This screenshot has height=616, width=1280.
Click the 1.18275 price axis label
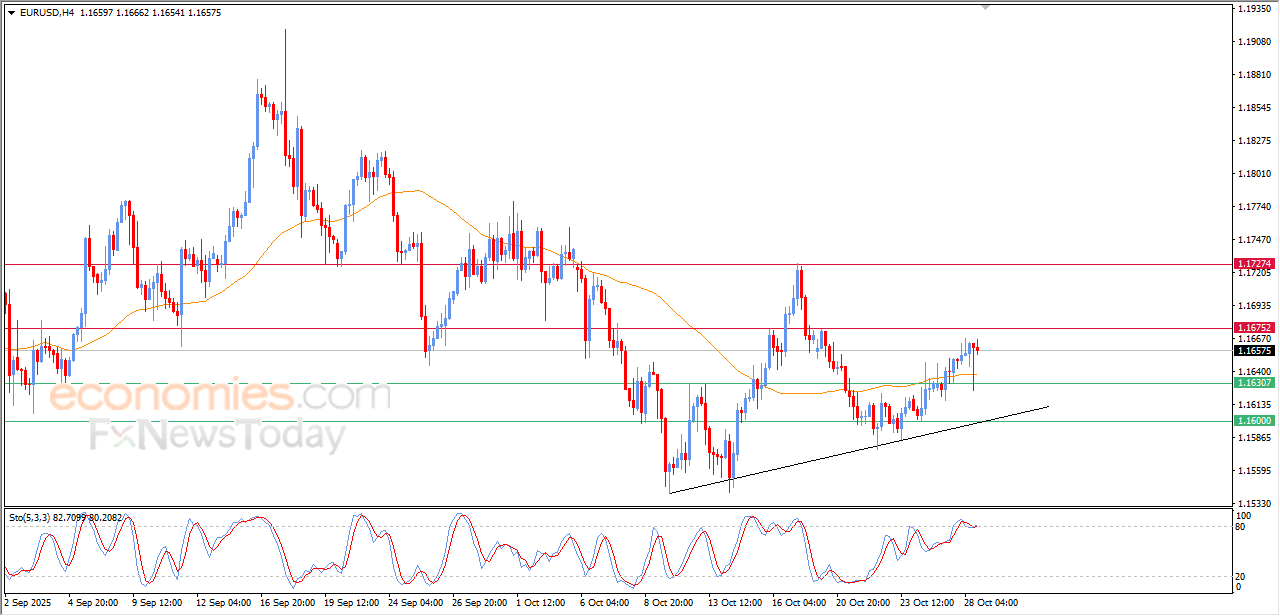(1254, 141)
